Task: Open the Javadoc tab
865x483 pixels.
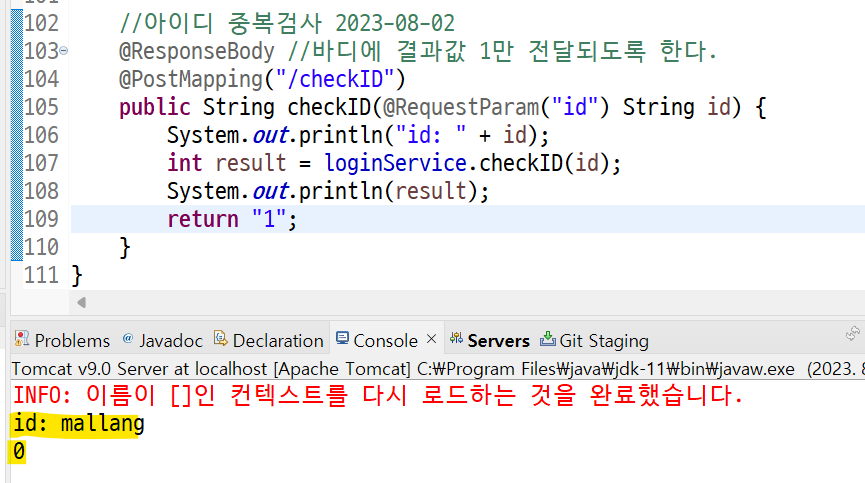Action: coord(162,340)
